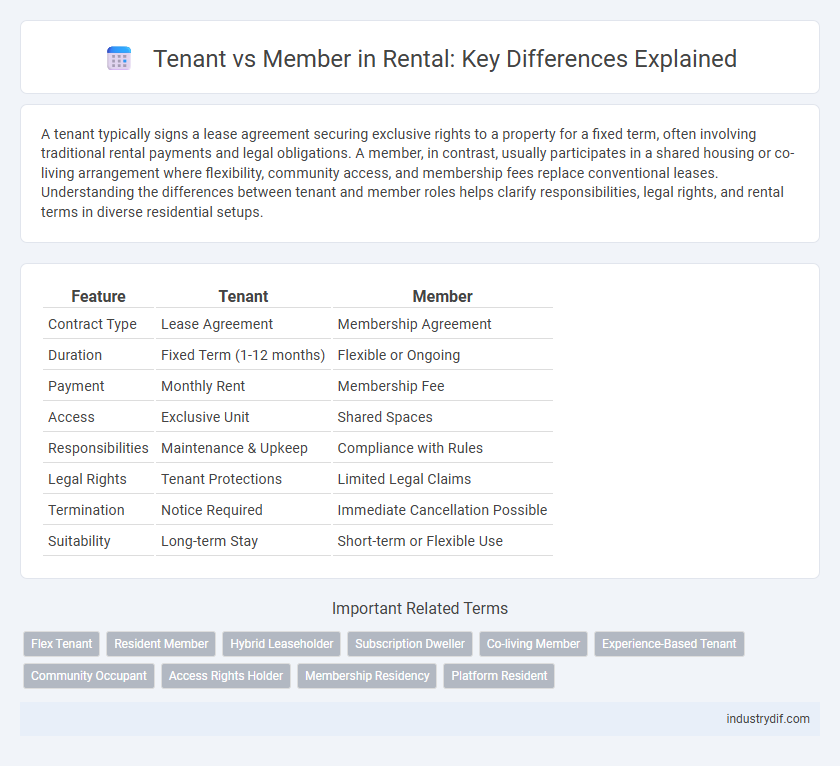Select the Immediate Cancellation Possible cell
The height and width of the screenshot is (766, 840).
click(x=442, y=510)
